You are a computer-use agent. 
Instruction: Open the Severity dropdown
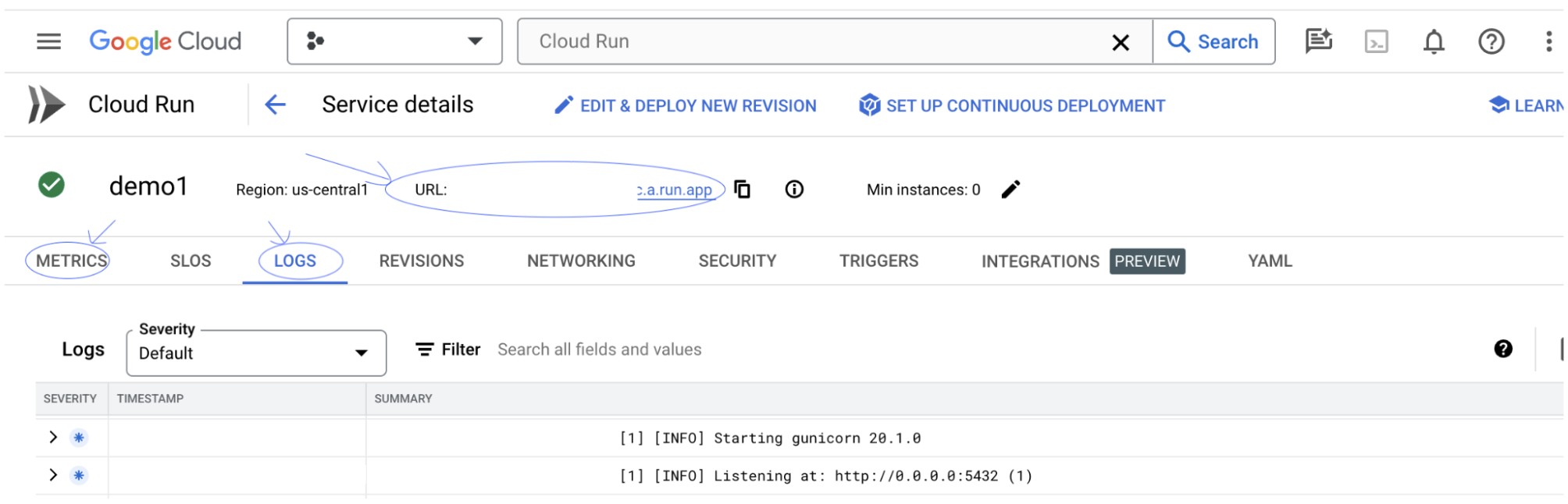pos(256,353)
